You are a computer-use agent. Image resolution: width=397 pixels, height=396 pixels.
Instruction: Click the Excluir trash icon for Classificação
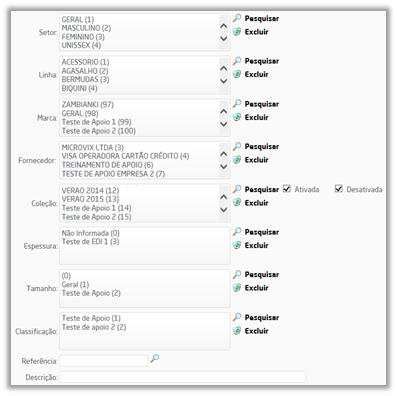click(x=237, y=331)
